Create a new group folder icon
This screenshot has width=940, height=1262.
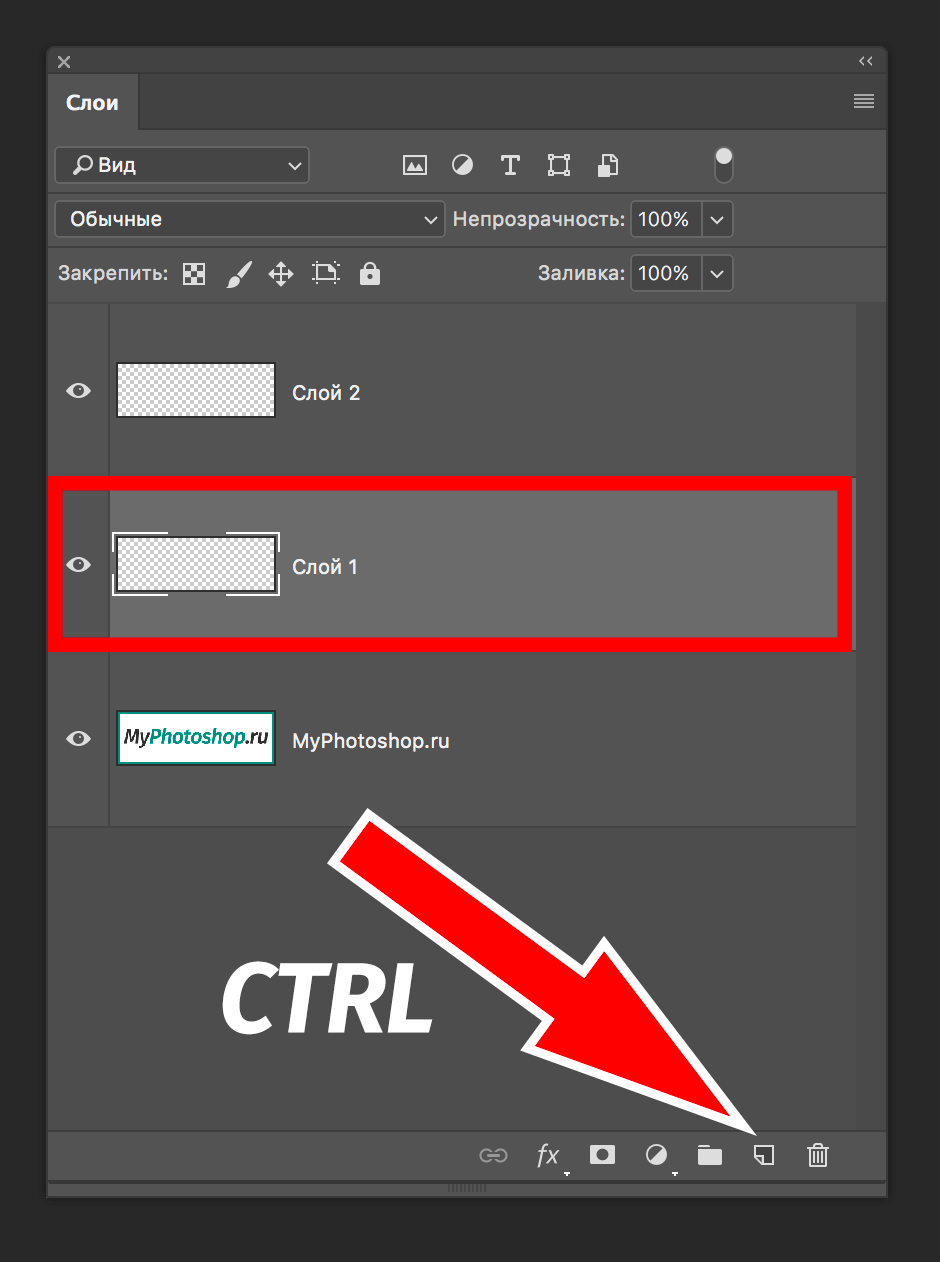[710, 1156]
